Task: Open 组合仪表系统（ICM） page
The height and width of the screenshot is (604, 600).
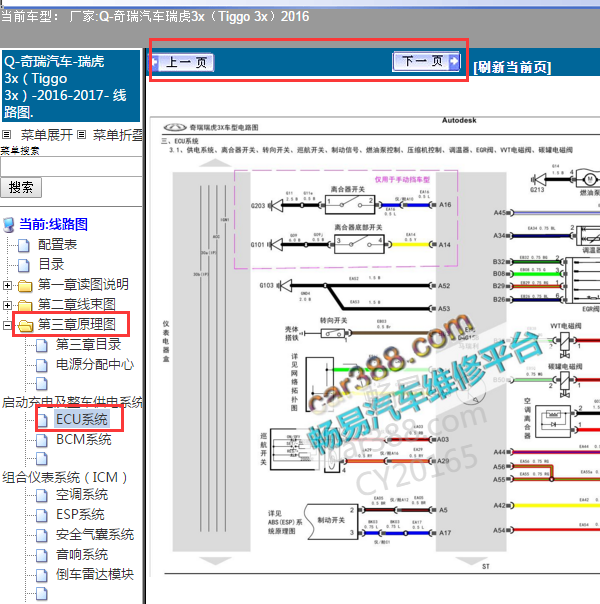Action: pos(65,477)
